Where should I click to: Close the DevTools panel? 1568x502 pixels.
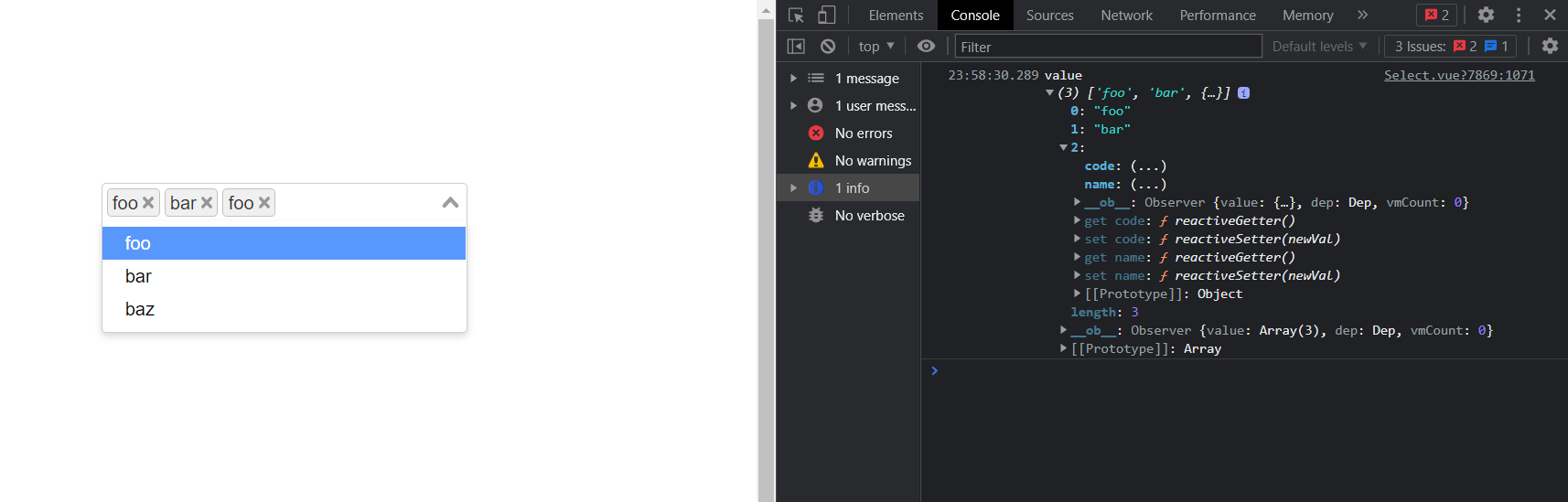(1550, 15)
